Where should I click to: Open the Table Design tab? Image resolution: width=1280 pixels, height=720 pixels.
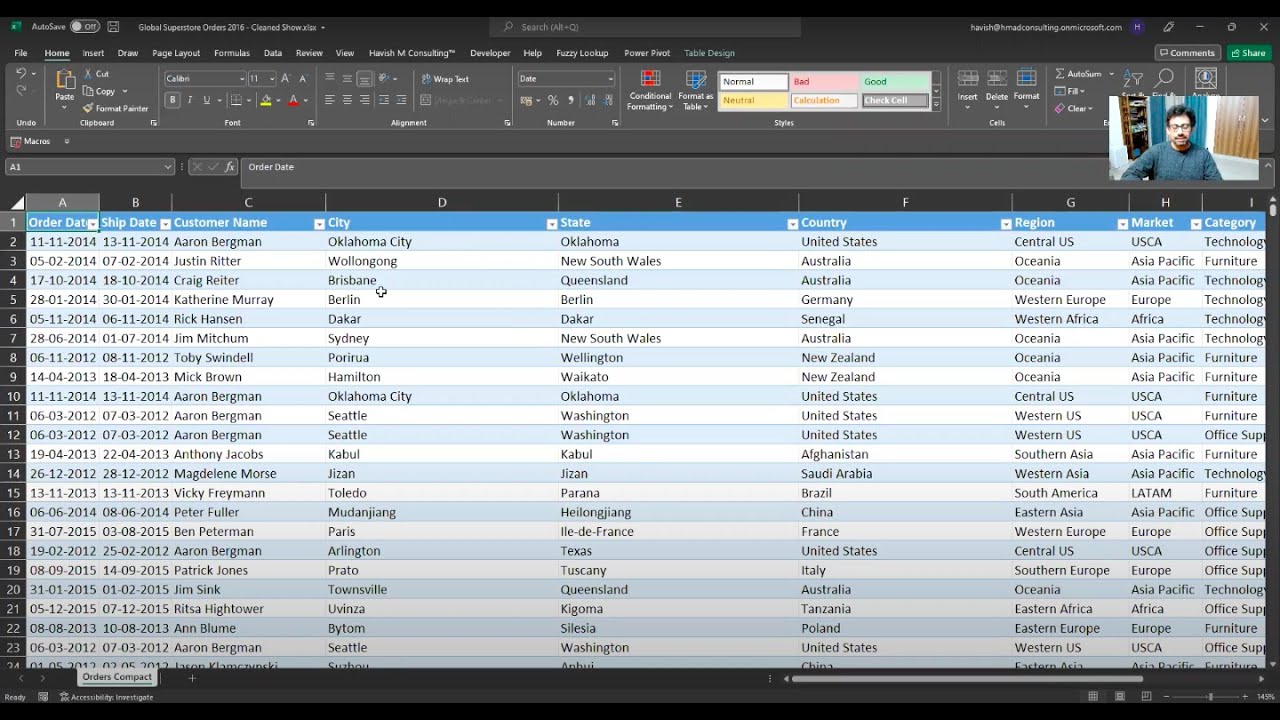[x=709, y=53]
